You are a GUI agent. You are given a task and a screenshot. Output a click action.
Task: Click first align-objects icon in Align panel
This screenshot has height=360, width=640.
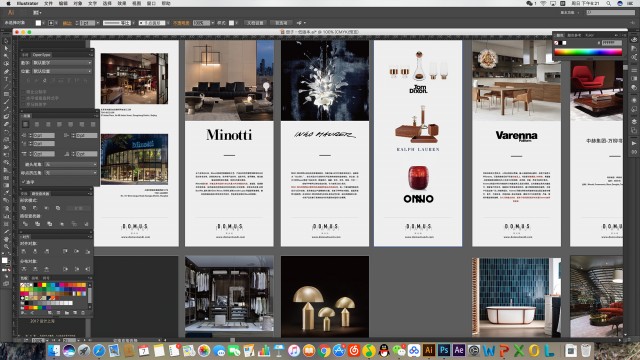[24, 251]
